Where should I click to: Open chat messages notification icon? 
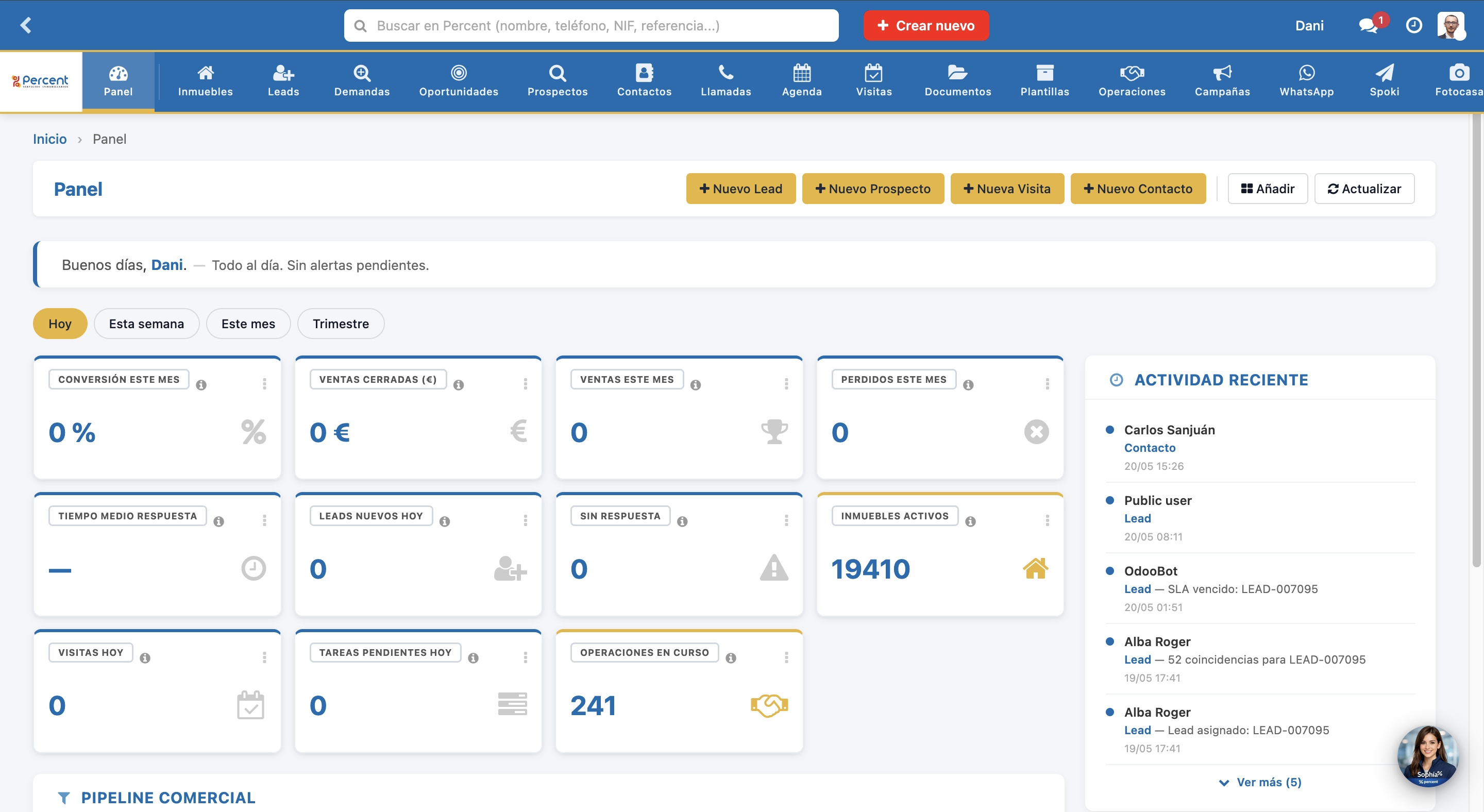click(x=1368, y=25)
